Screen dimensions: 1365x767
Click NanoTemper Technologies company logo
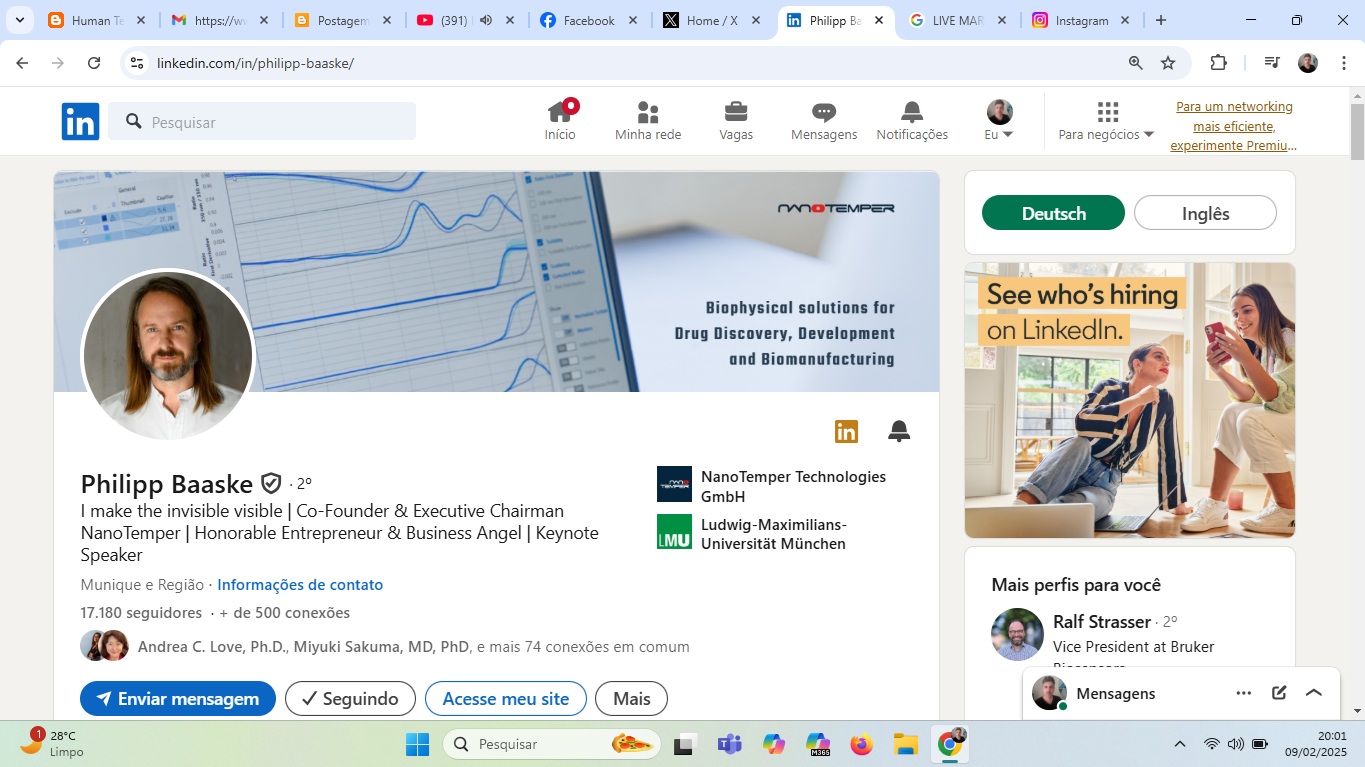click(674, 484)
